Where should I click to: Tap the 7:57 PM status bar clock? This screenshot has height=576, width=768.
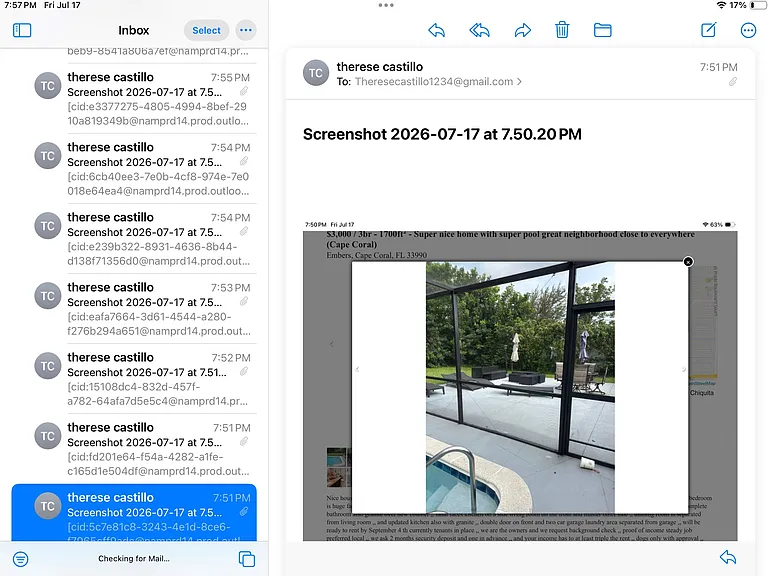[x=20, y=5]
